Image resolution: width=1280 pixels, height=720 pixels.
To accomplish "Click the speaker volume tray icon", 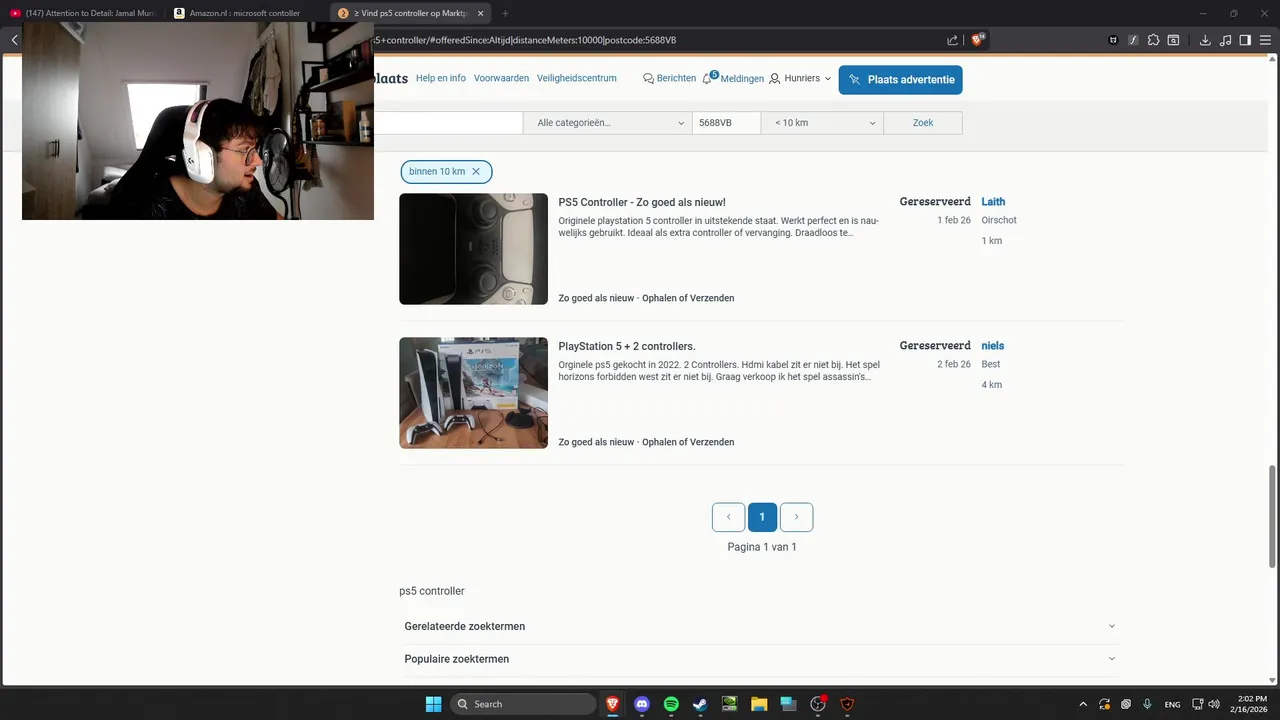I will pos(1214,704).
